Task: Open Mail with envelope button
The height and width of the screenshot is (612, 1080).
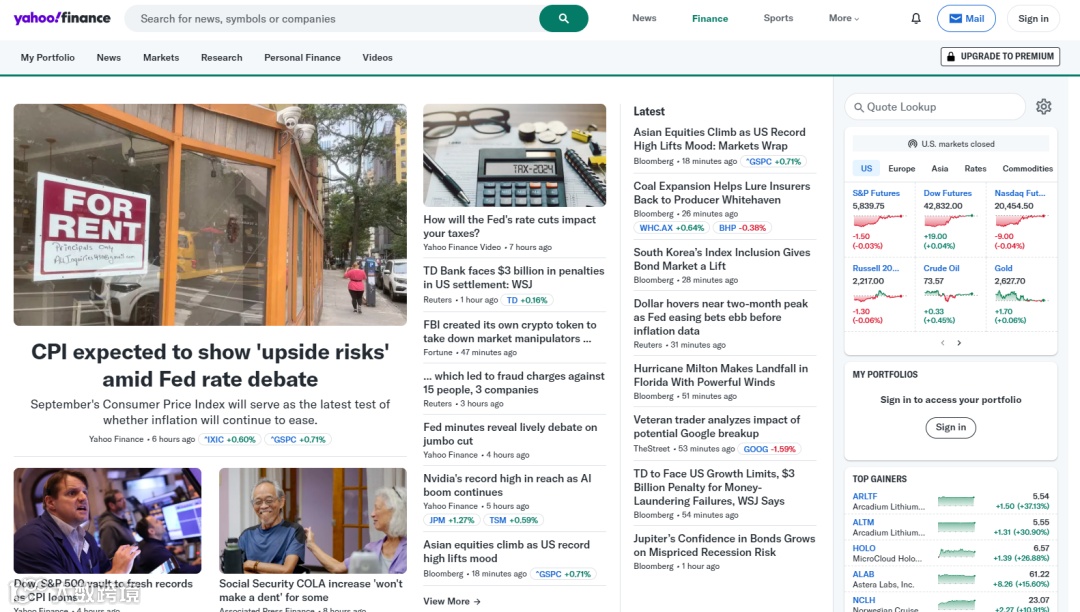Action: click(x=966, y=19)
